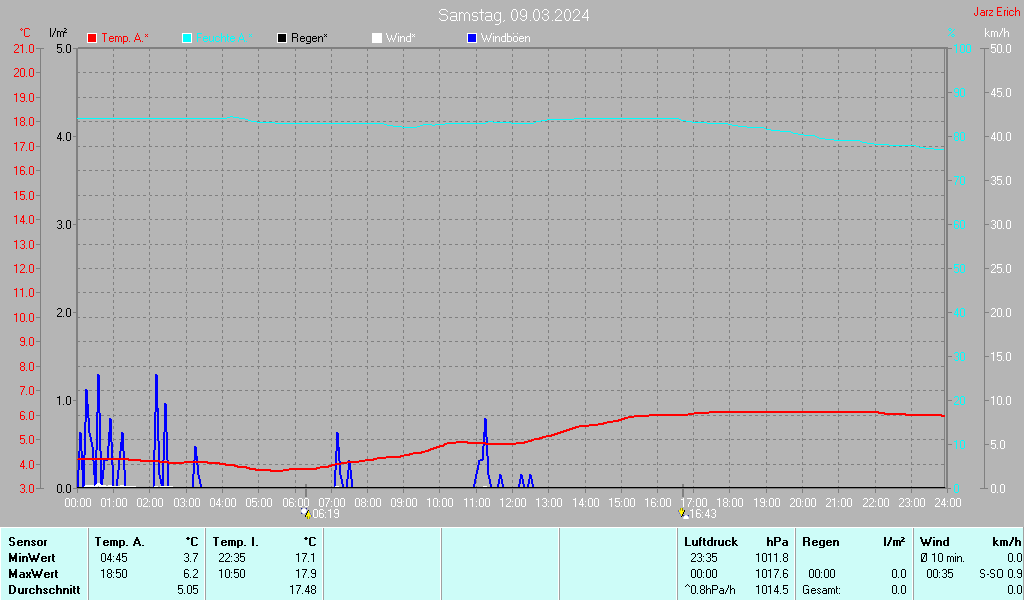
Task: Click the cyan humidity legend swatch
Action: (x=187, y=38)
